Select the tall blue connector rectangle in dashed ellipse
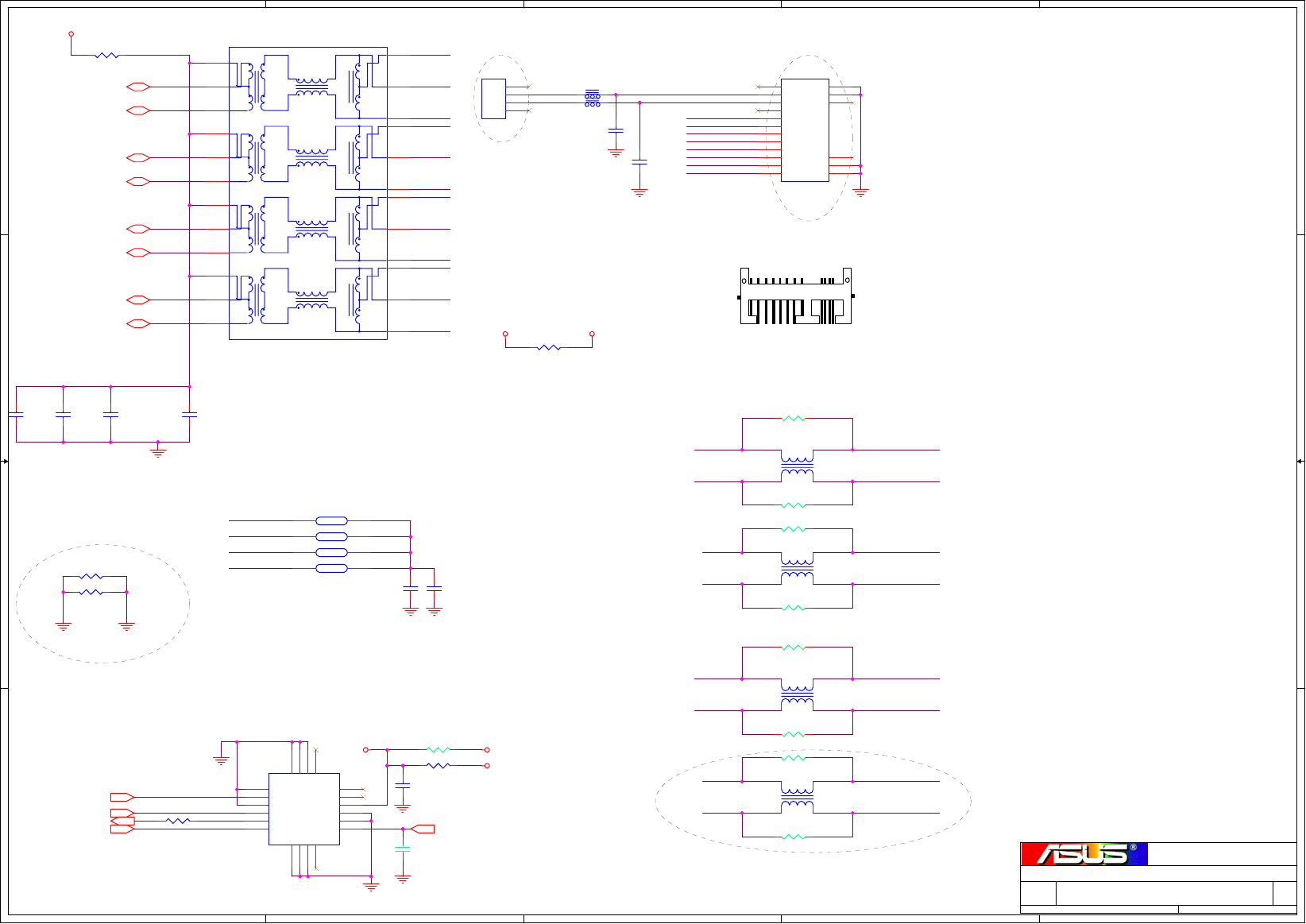This screenshot has width=1306, height=924. click(805, 130)
